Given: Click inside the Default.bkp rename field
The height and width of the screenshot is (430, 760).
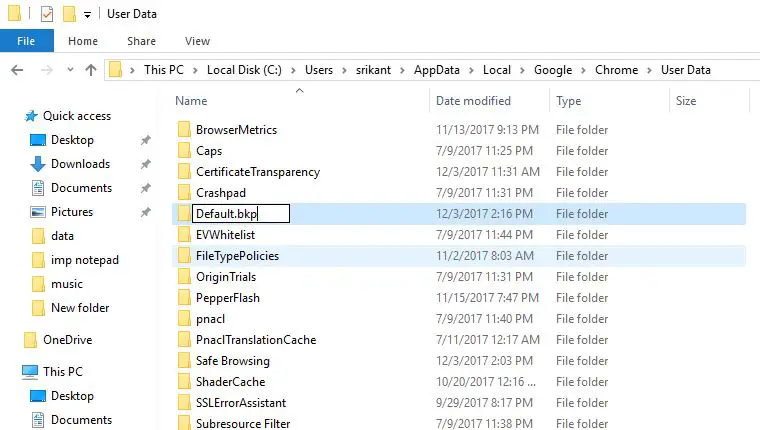Looking at the screenshot, I should 241,214.
